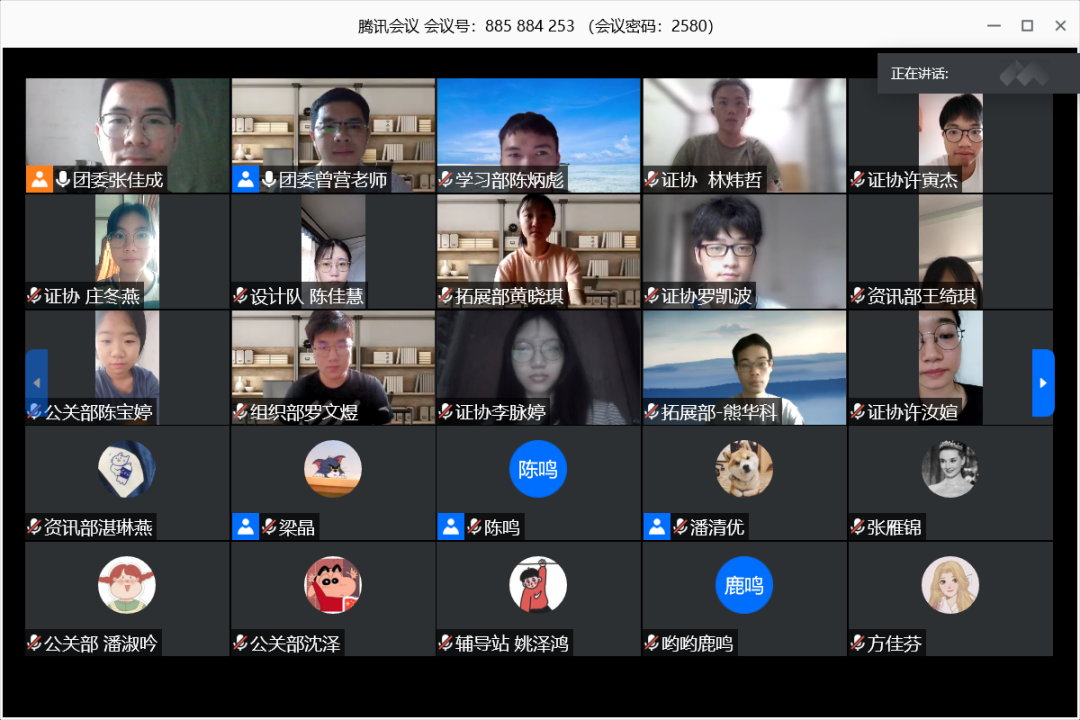Click the microphone icon next to 团委张佳成
This screenshot has height=720, width=1080.
63,180
